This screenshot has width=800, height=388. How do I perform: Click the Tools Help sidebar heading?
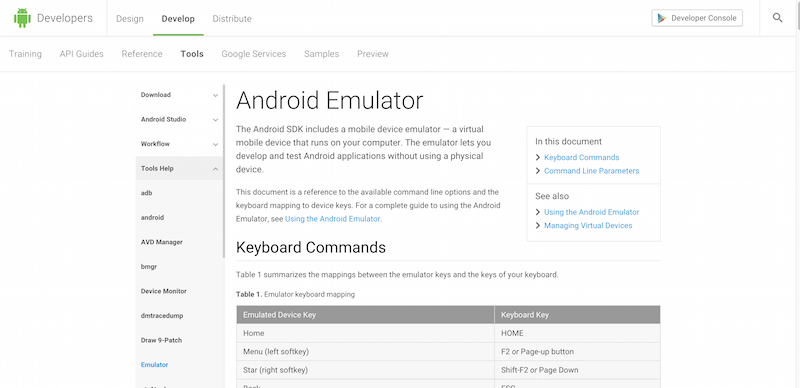point(157,168)
